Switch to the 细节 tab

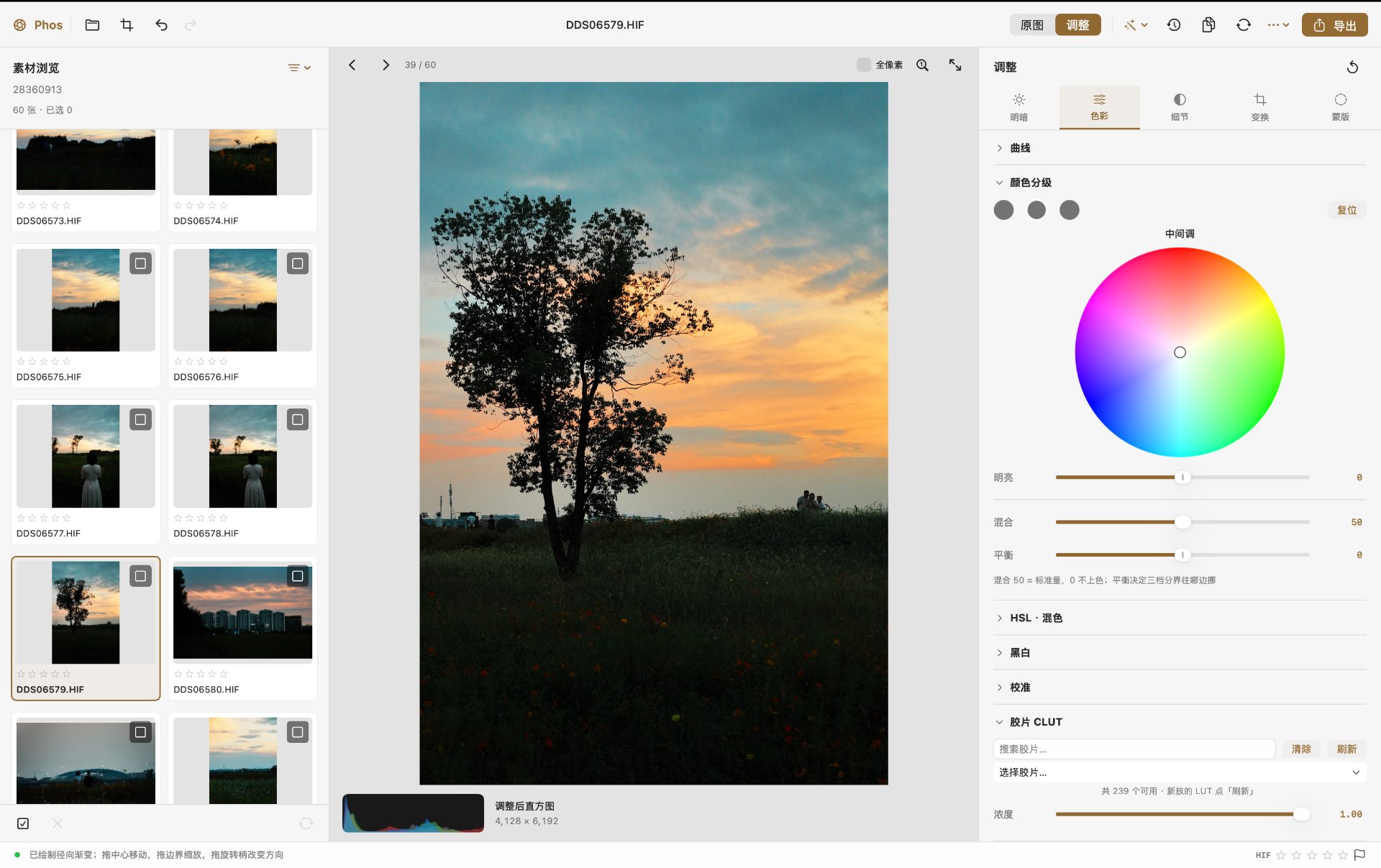(1180, 107)
